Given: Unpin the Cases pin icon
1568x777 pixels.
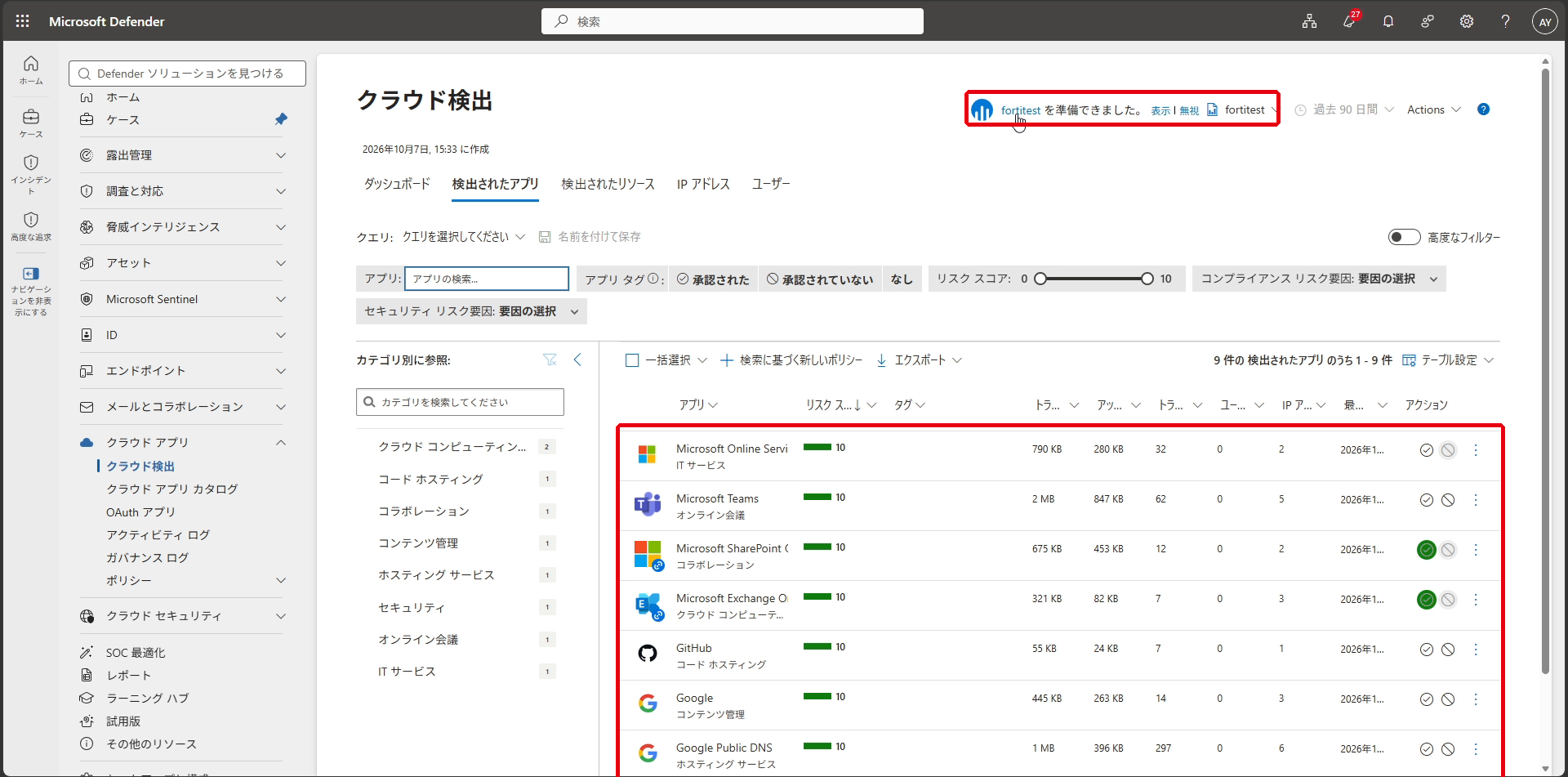Looking at the screenshot, I should tap(281, 119).
